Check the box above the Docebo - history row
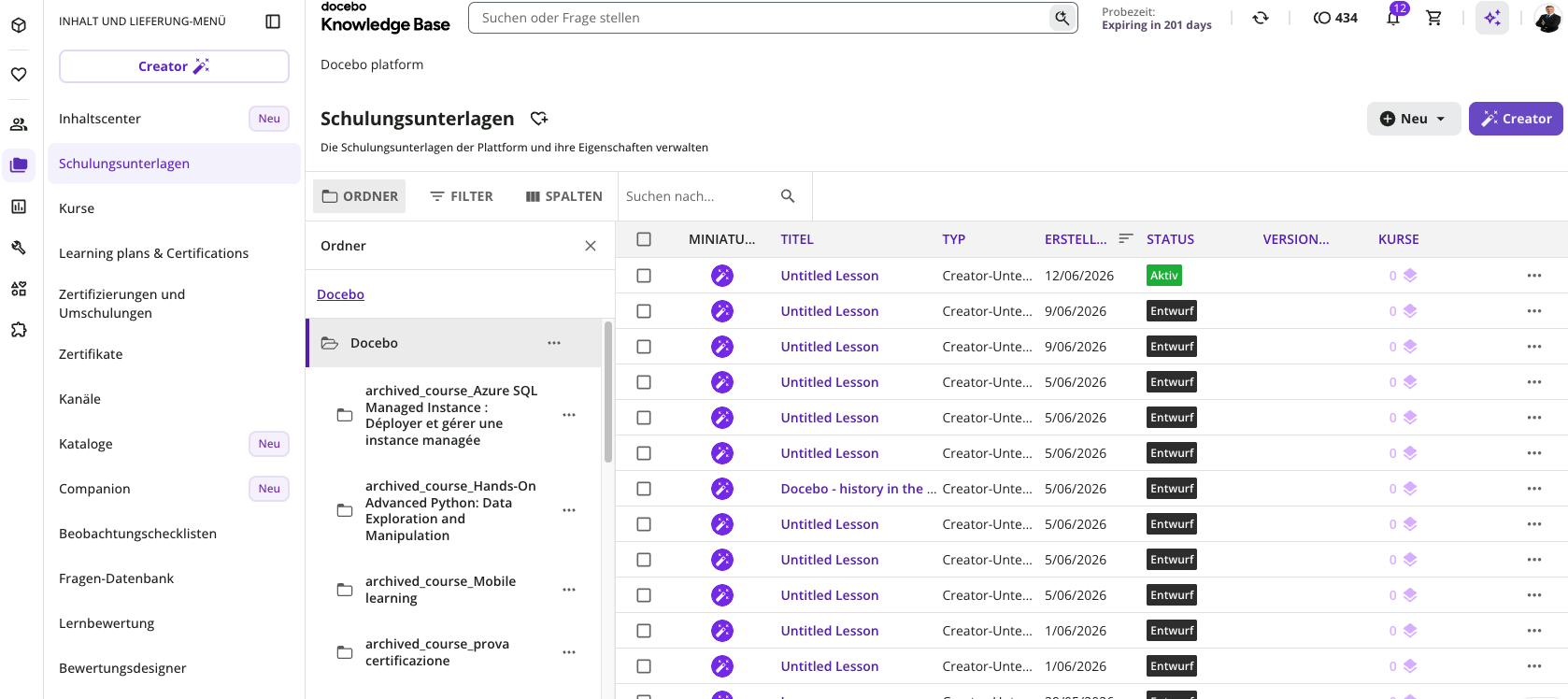 coord(644,453)
